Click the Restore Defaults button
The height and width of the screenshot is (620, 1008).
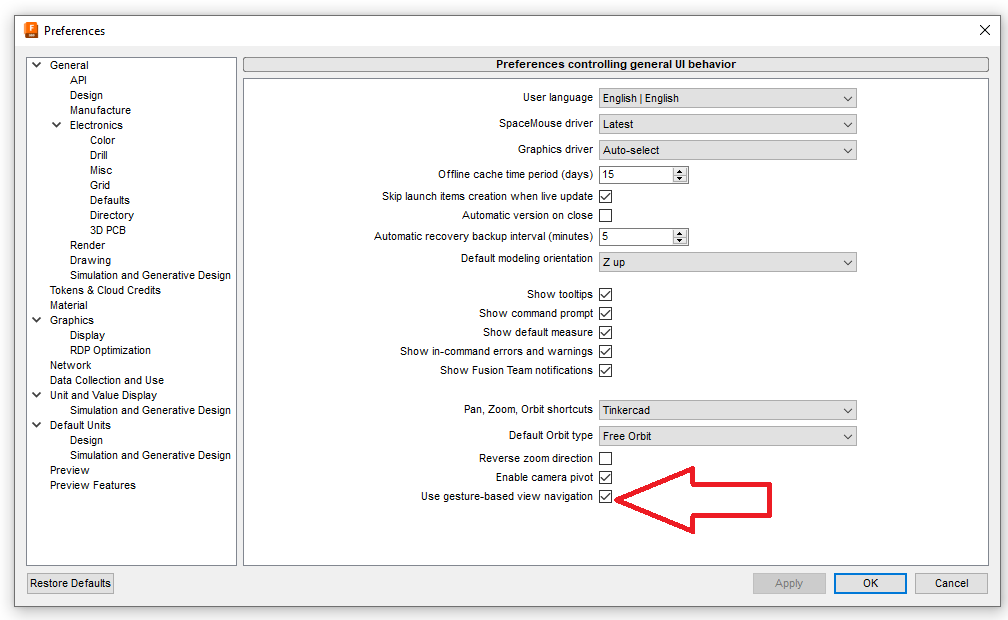coord(69,583)
